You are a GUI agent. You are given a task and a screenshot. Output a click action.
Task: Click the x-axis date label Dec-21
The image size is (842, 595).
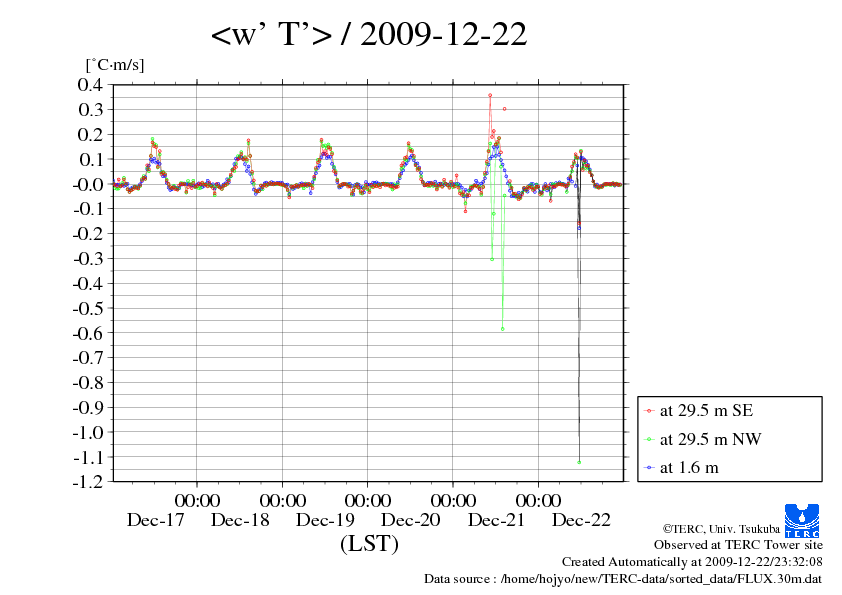coord(496,520)
